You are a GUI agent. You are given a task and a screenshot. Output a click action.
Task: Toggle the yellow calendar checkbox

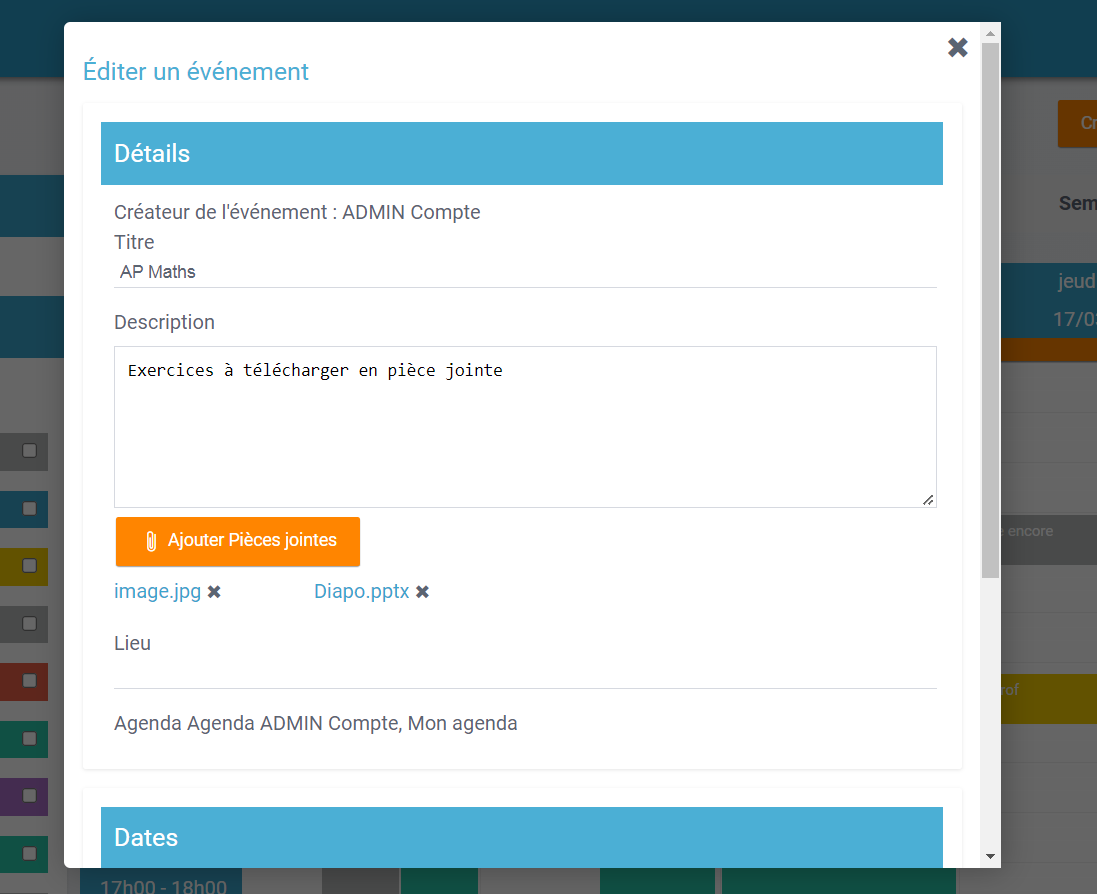(29, 566)
